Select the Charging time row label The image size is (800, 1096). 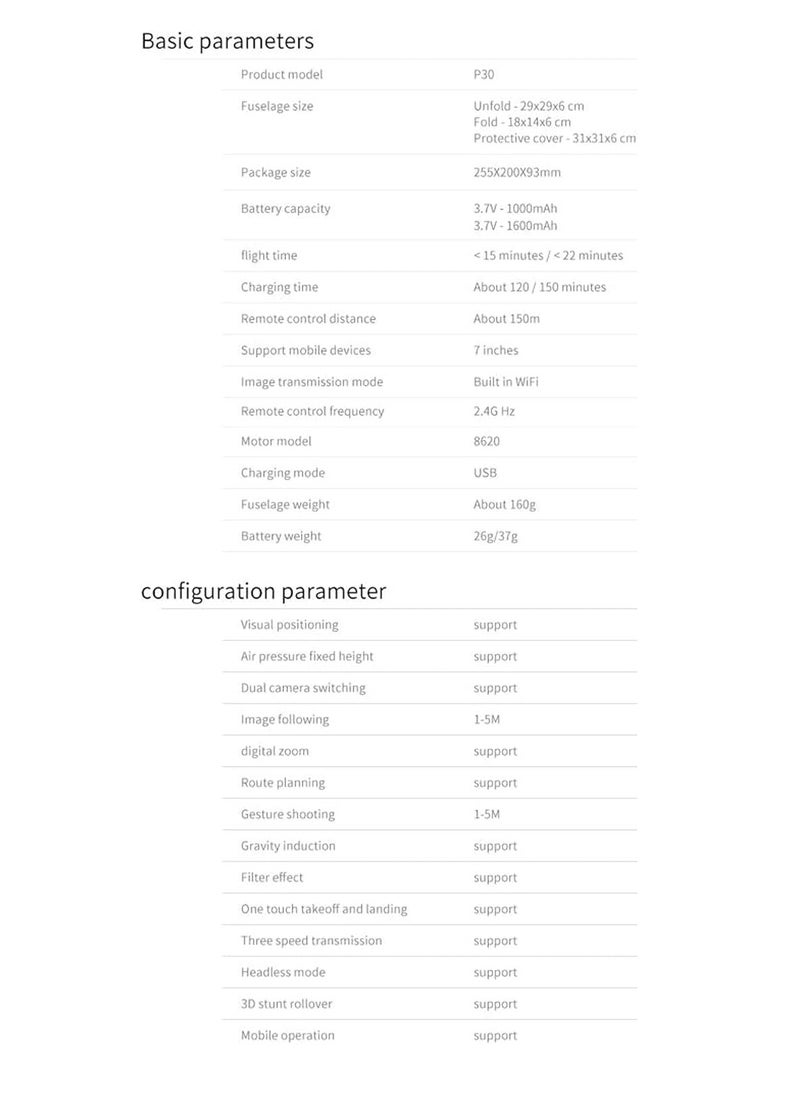click(x=279, y=287)
